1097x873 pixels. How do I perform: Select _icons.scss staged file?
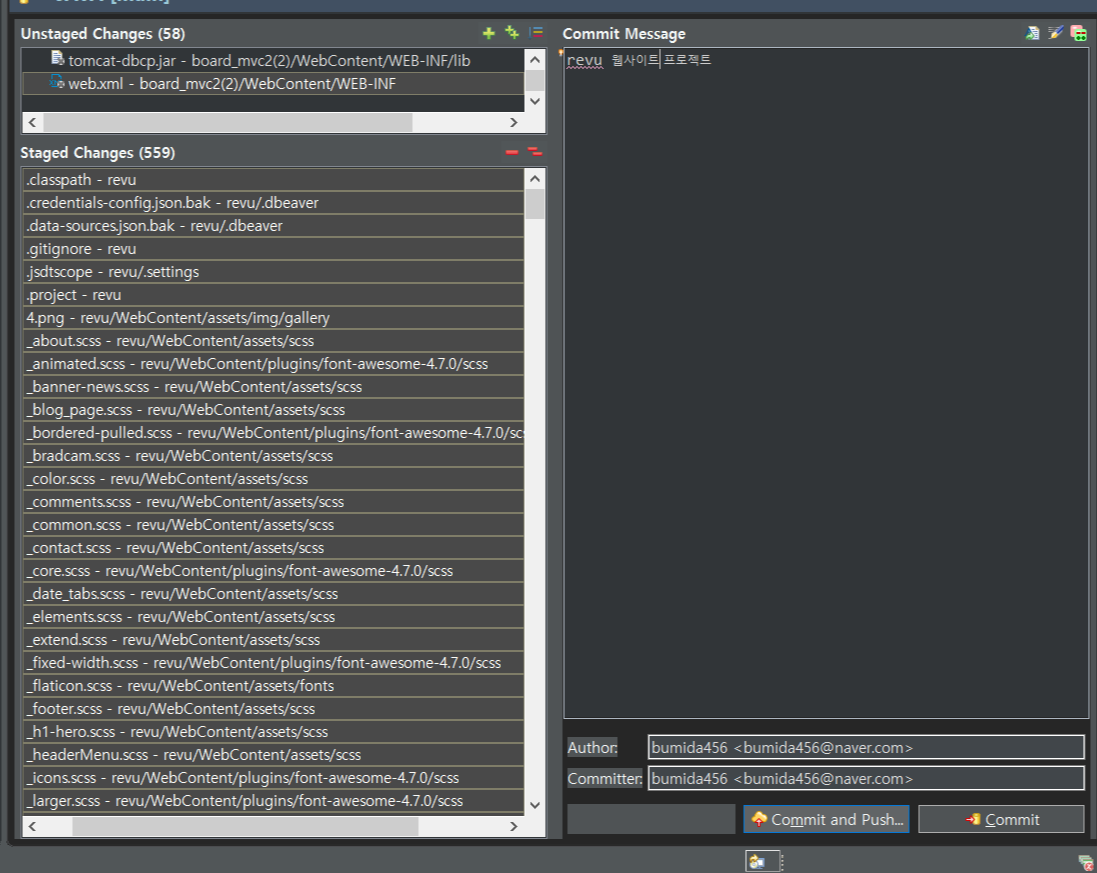tap(274, 778)
